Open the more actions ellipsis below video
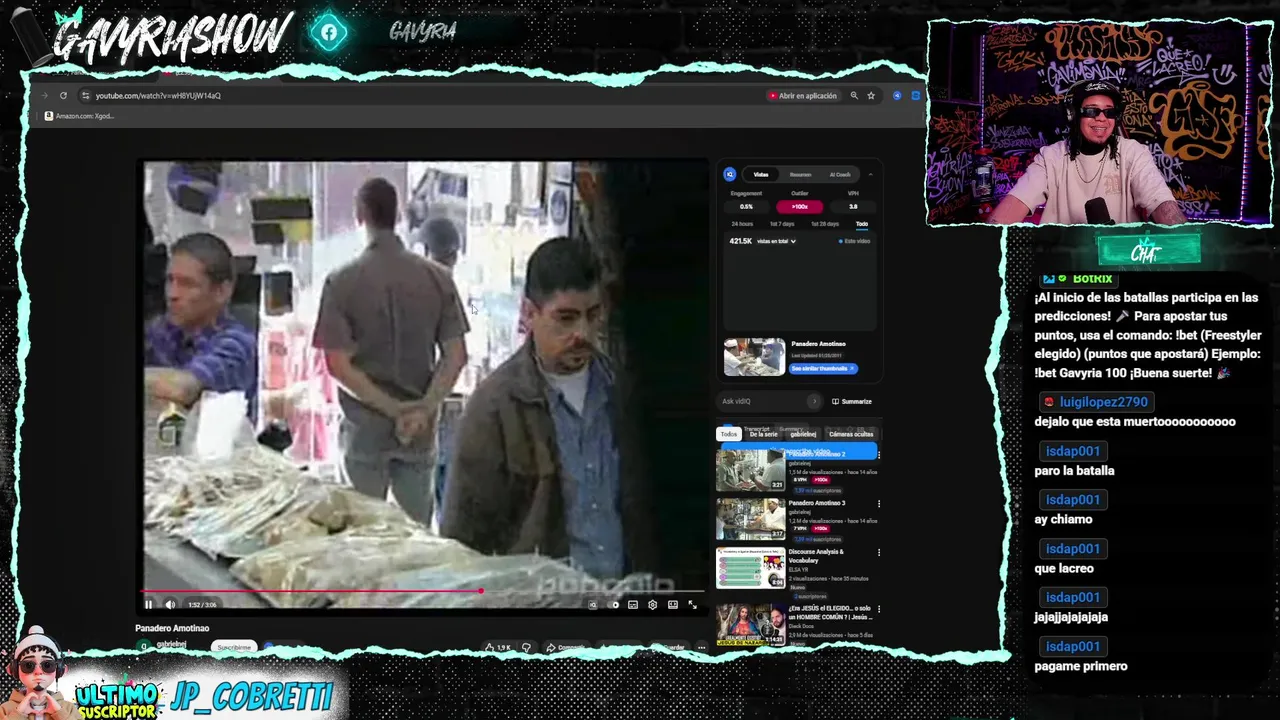The height and width of the screenshot is (720, 1280). click(701, 647)
